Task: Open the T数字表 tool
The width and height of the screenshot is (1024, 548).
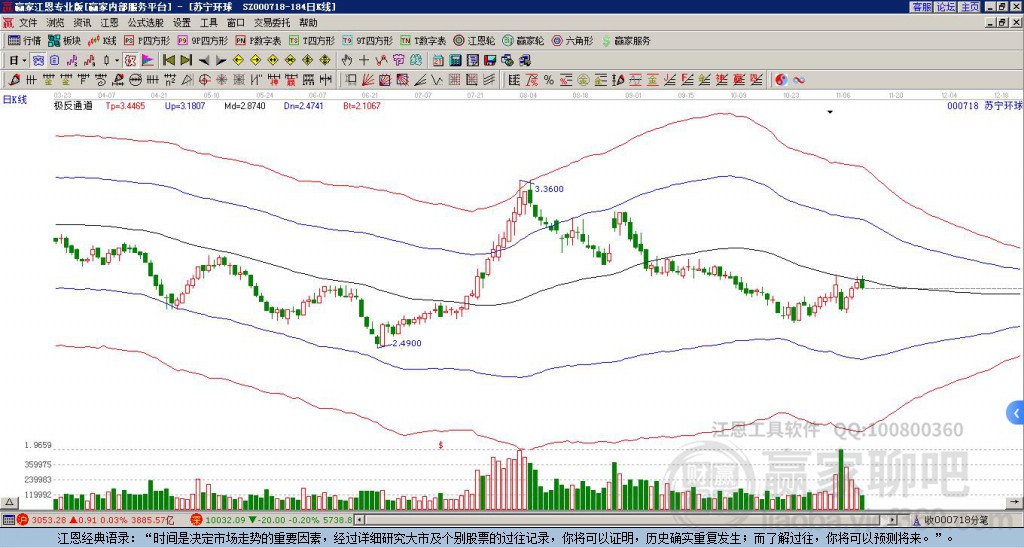Action: pyautogui.click(x=423, y=40)
